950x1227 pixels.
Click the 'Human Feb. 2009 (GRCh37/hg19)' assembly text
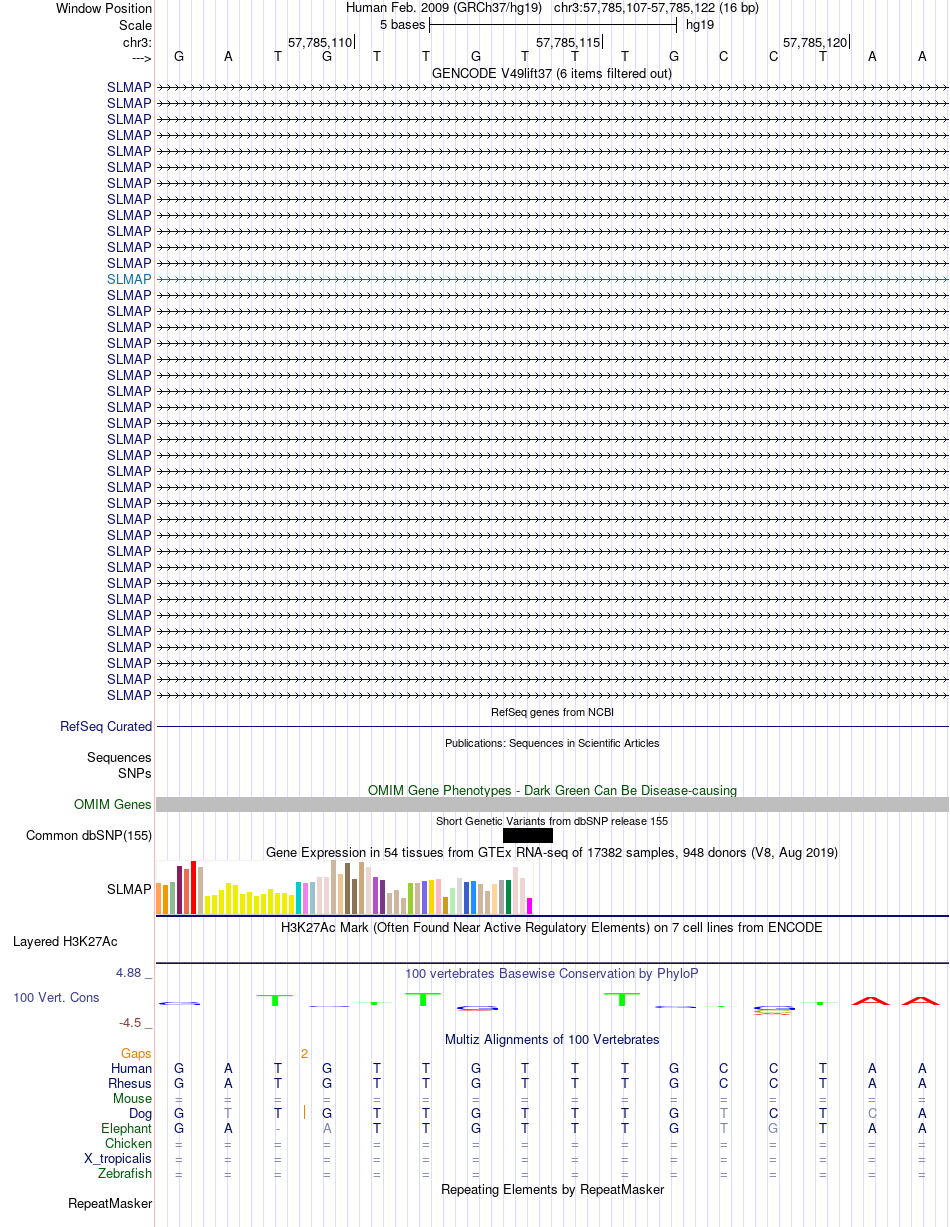point(444,8)
